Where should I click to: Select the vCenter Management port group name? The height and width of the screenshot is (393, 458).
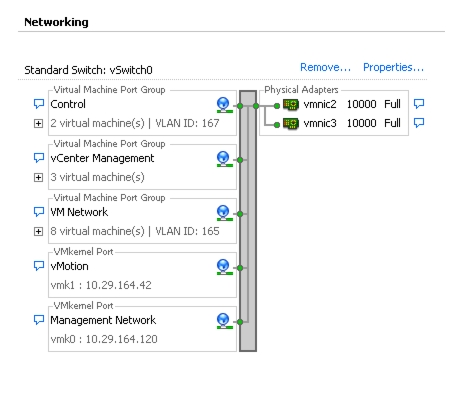[102, 158]
